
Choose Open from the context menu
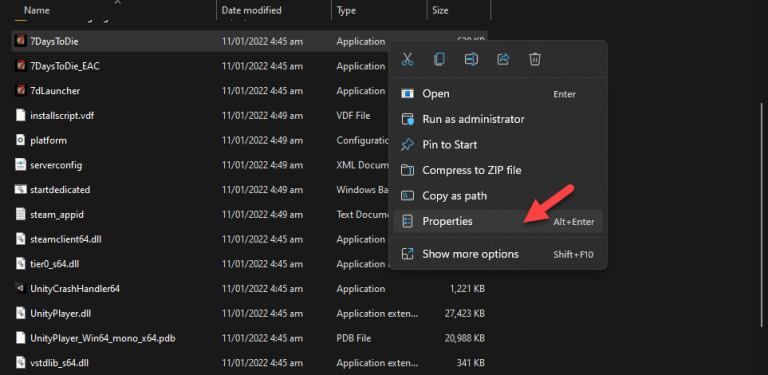[x=498, y=94]
